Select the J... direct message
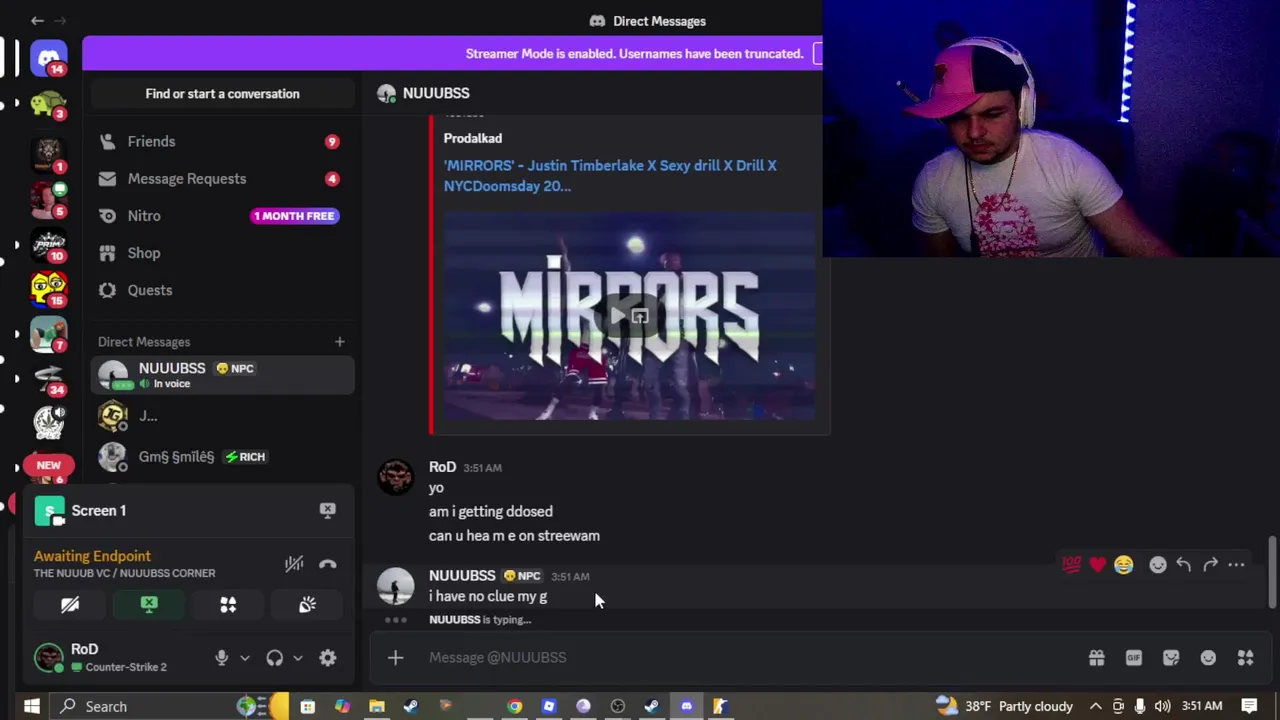 (x=222, y=415)
